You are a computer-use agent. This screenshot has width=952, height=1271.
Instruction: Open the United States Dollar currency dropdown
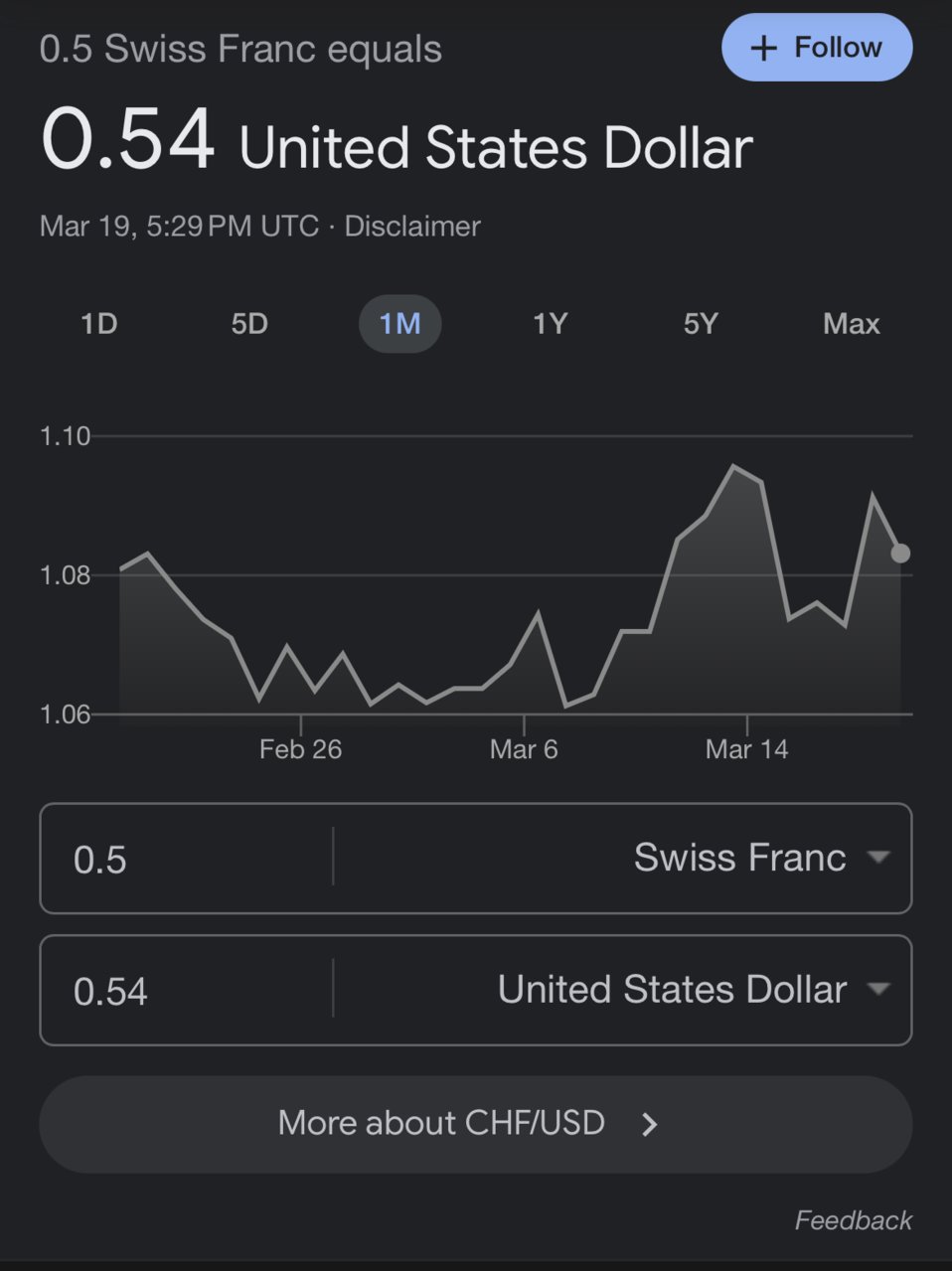pyautogui.click(x=693, y=990)
